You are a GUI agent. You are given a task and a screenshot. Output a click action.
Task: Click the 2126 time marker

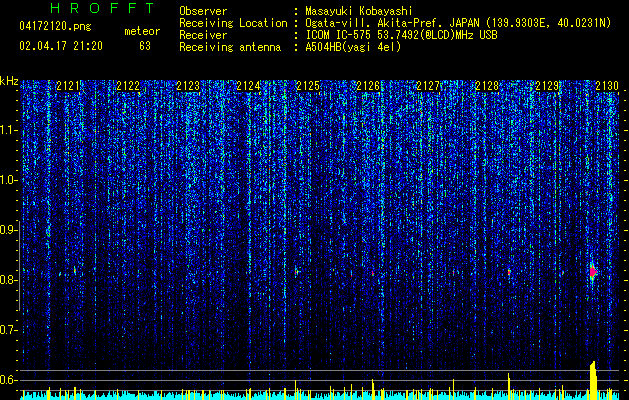point(368,86)
